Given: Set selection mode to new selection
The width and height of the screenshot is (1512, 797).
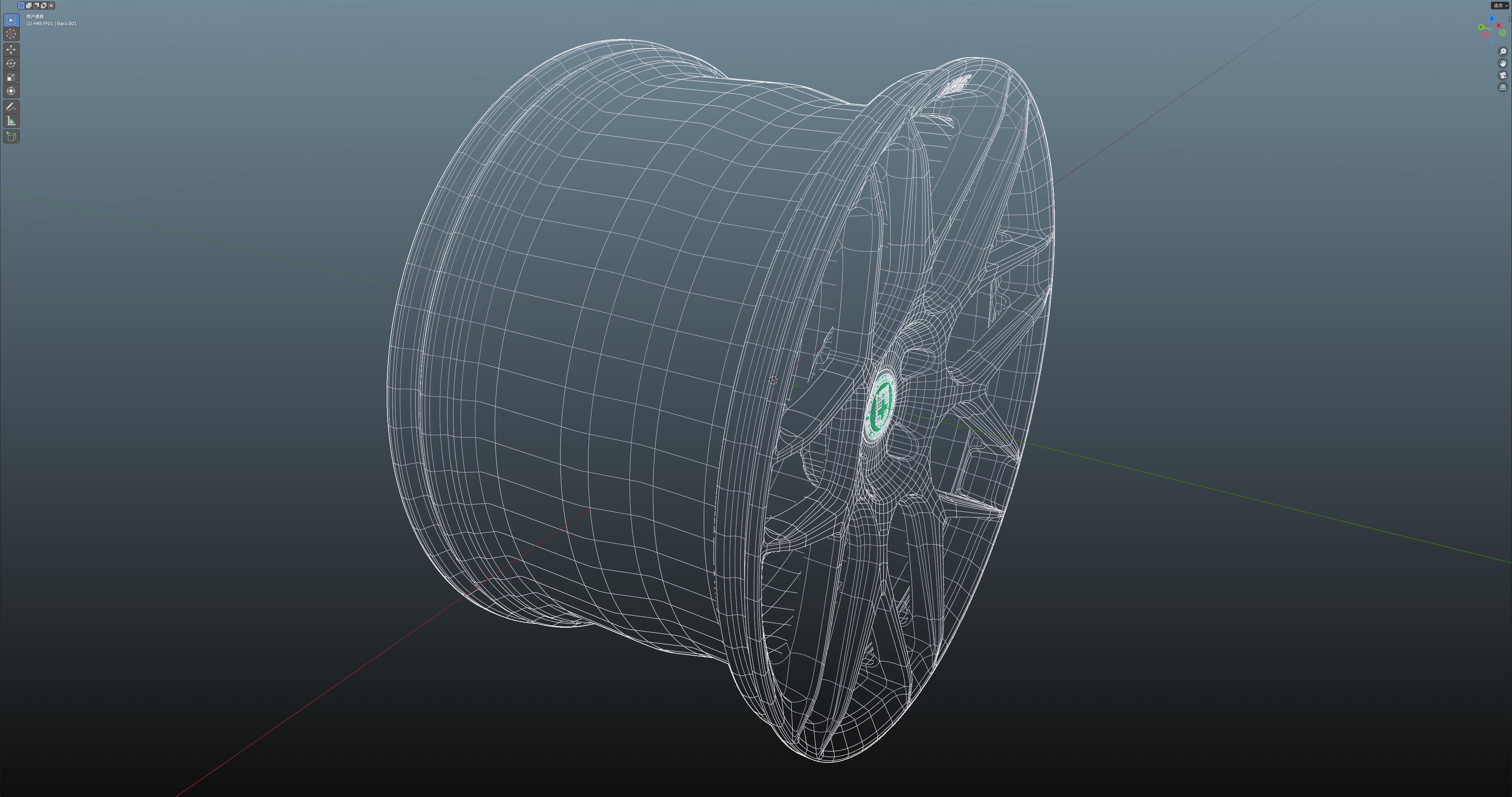Looking at the screenshot, I should pos(21,5).
